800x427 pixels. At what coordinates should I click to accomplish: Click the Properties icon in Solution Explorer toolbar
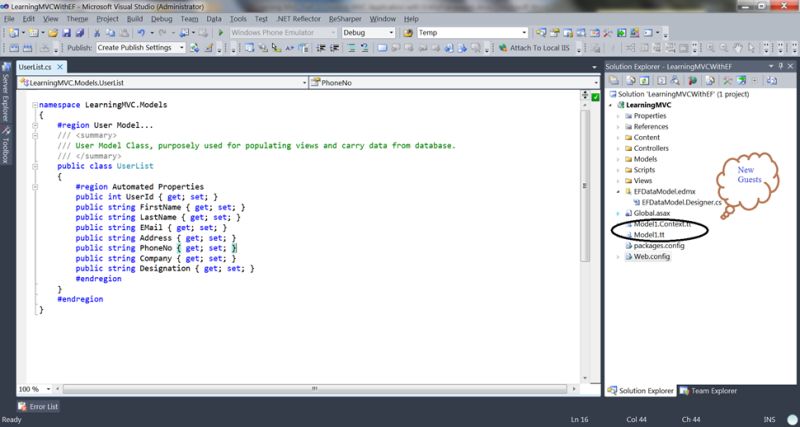pyautogui.click(x=614, y=81)
